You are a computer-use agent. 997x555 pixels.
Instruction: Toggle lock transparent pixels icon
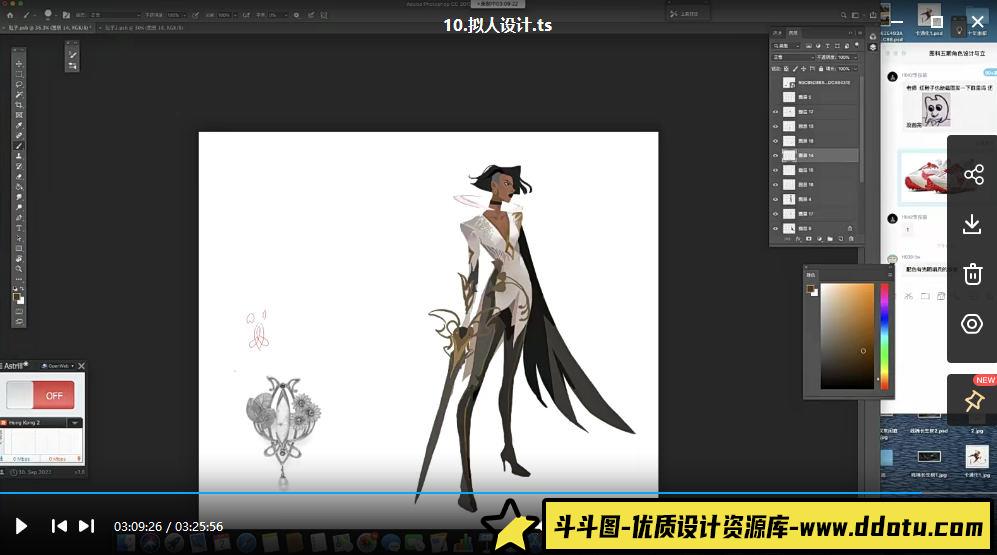786,69
